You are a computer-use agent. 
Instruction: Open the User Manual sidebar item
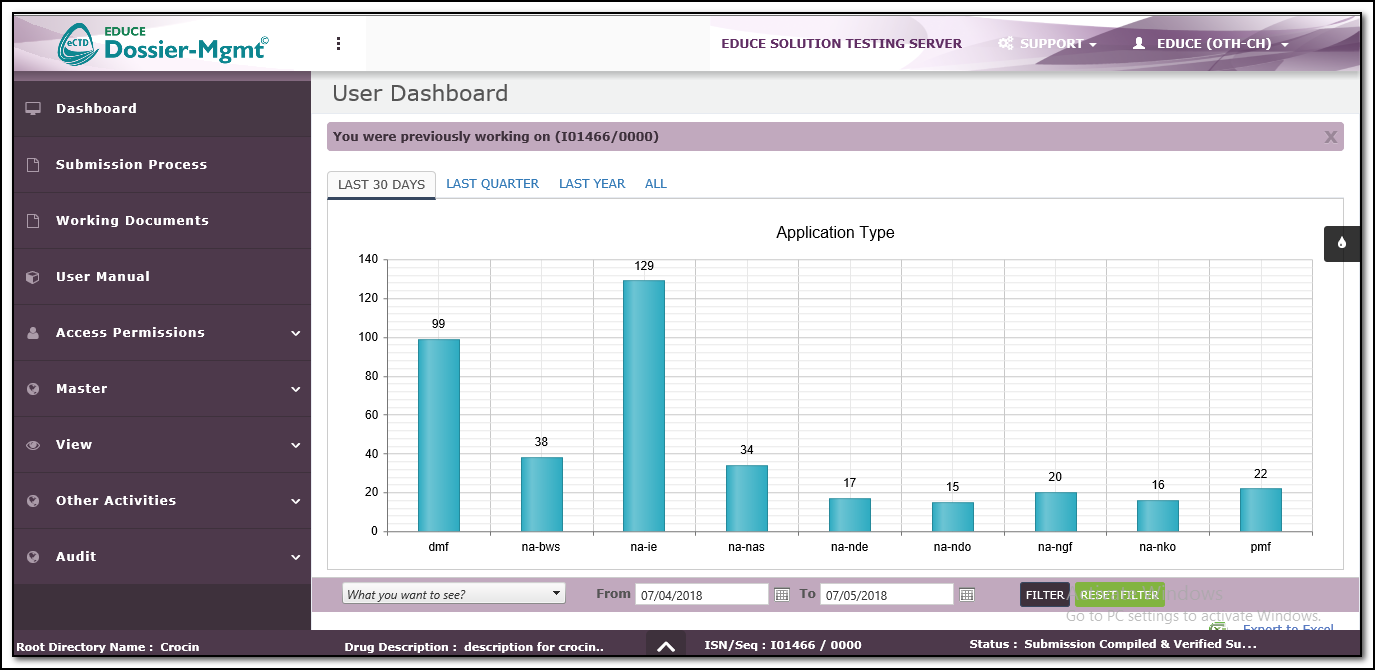102,277
